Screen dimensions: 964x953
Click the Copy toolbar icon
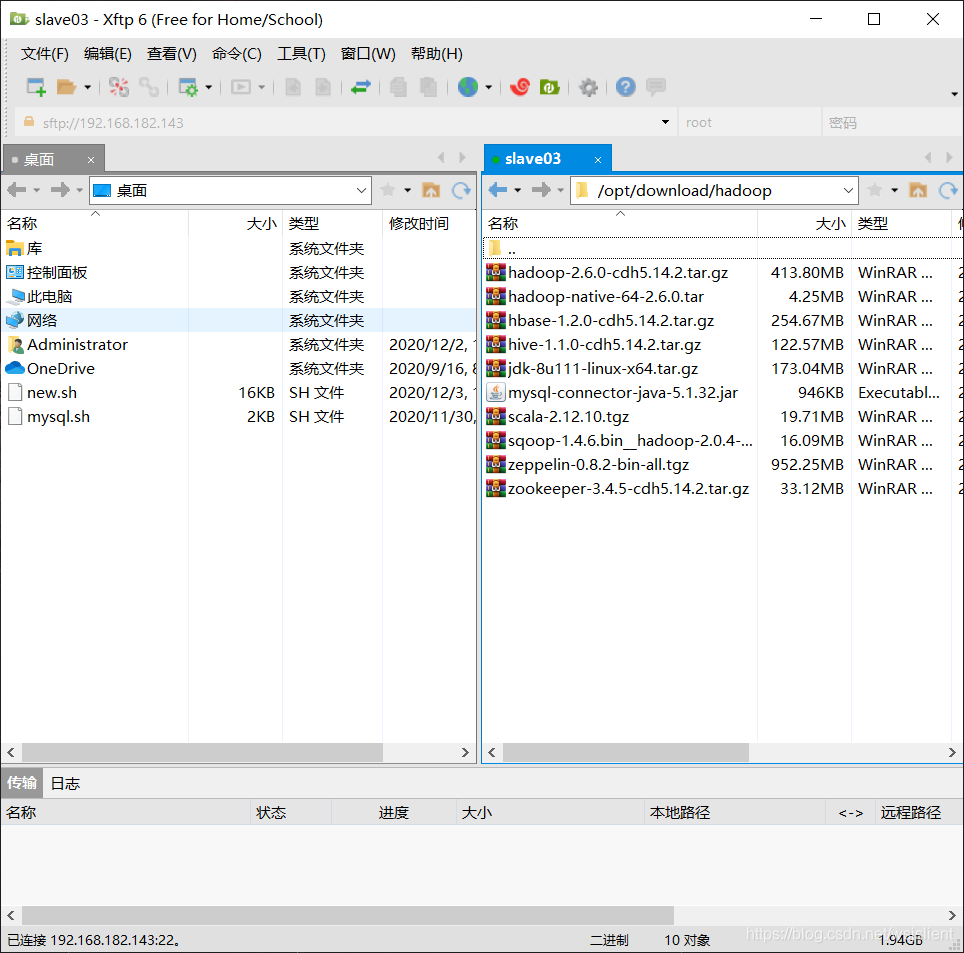click(x=398, y=87)
